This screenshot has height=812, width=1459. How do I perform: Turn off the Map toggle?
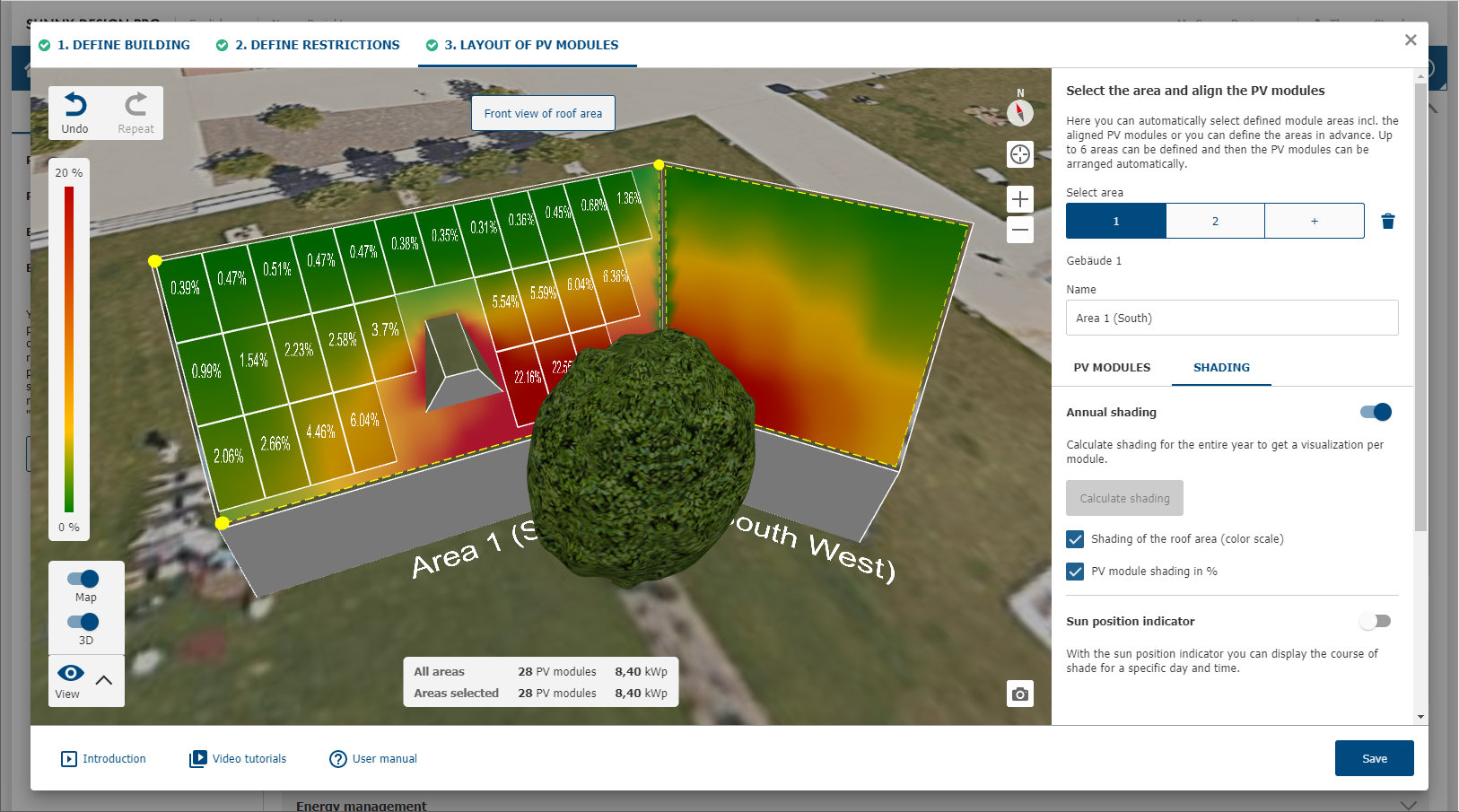coord(83,579)
